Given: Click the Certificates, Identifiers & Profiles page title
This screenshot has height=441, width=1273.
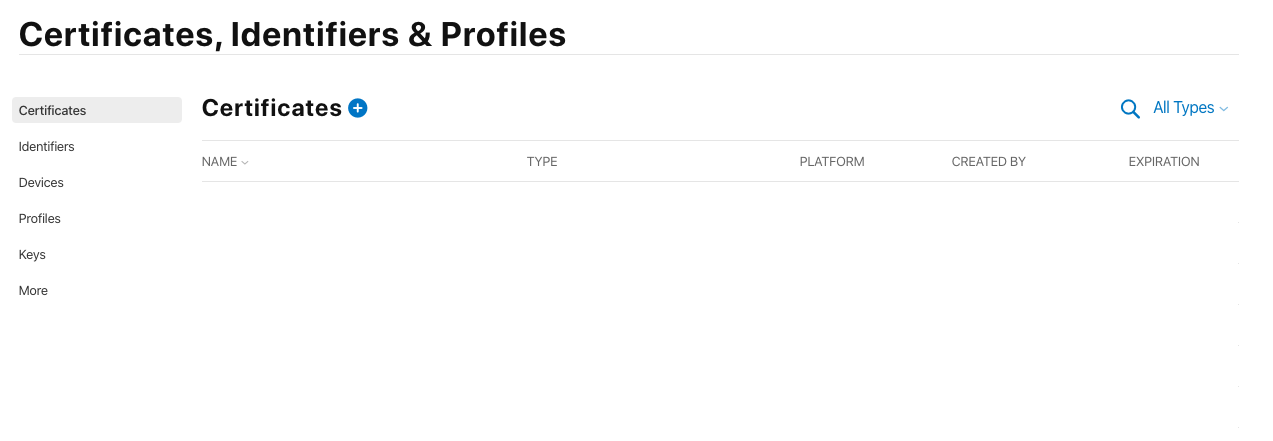Looking at the screenshot, I should click(x=292, y=34).
